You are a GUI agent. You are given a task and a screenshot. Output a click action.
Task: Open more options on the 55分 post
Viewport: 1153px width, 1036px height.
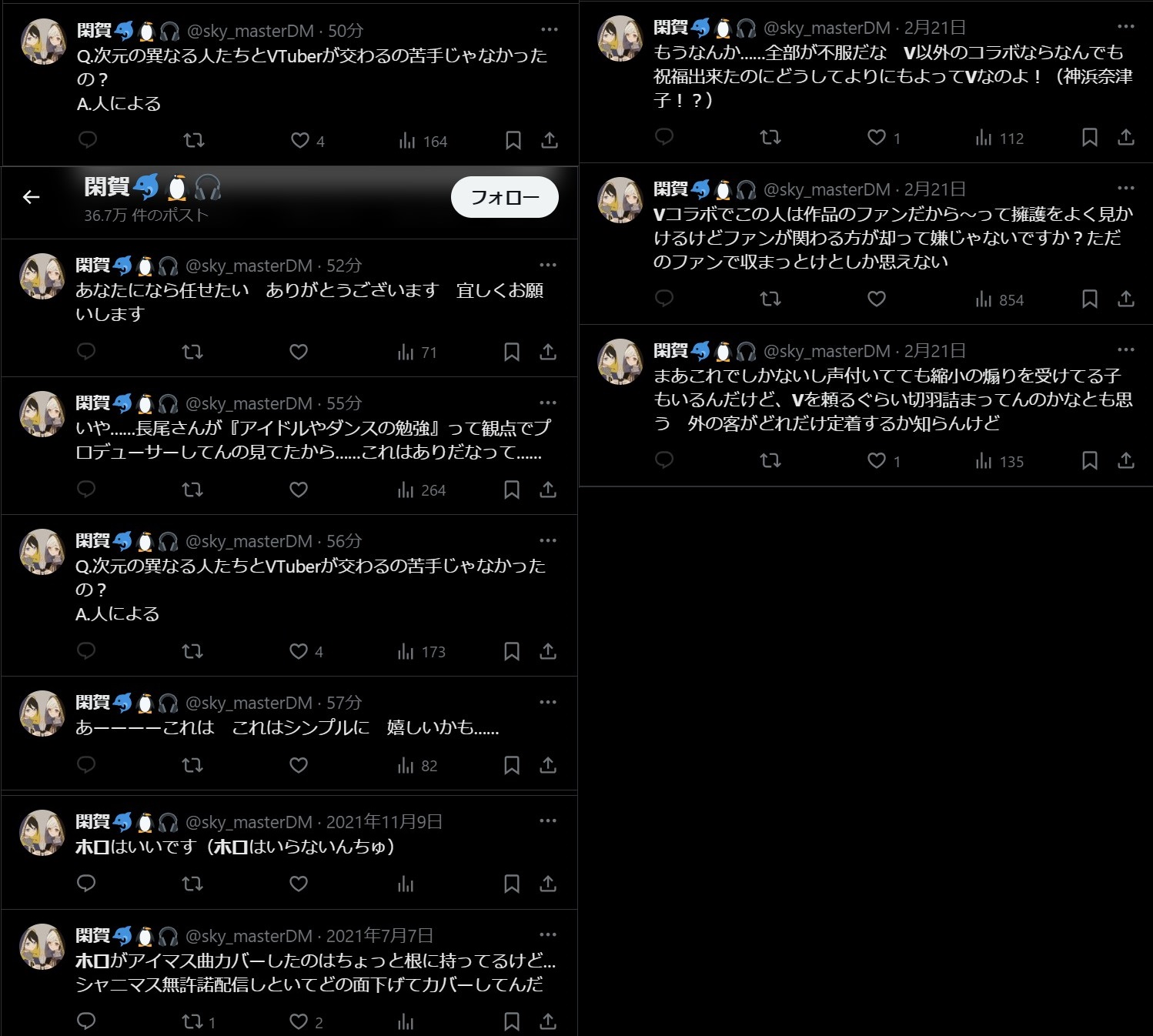click(548, 403)
